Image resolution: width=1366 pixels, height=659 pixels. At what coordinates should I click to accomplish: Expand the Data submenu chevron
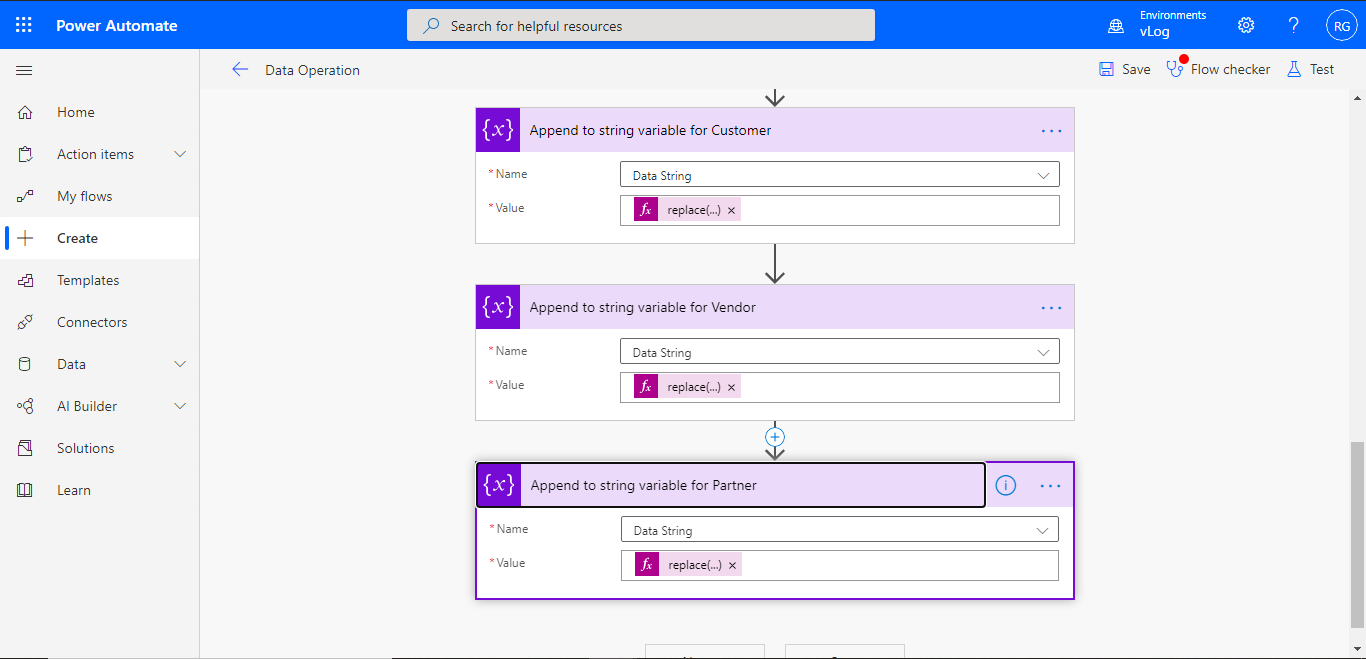[180, 364]
